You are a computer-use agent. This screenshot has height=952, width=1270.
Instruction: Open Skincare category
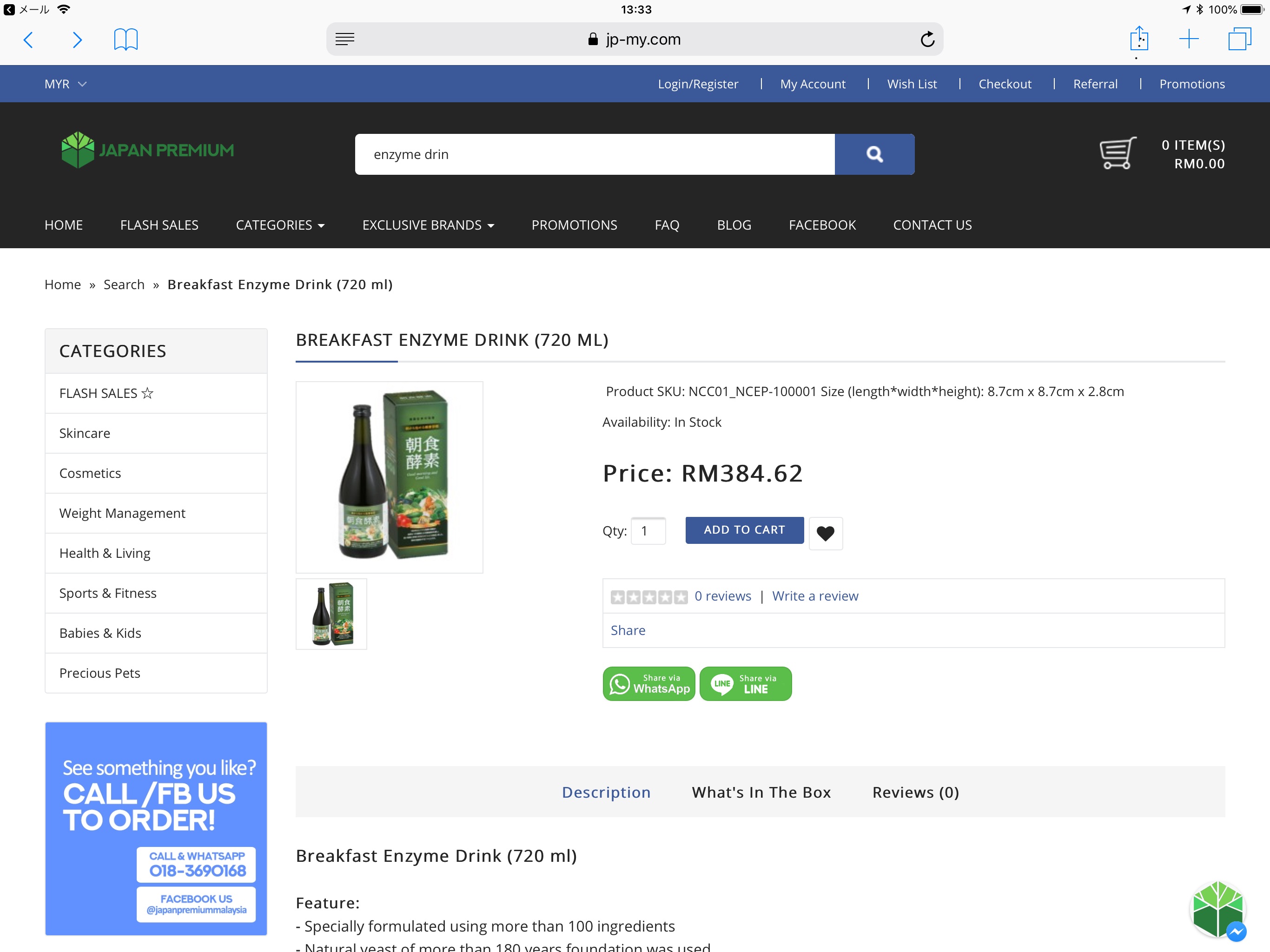(156, 433)
